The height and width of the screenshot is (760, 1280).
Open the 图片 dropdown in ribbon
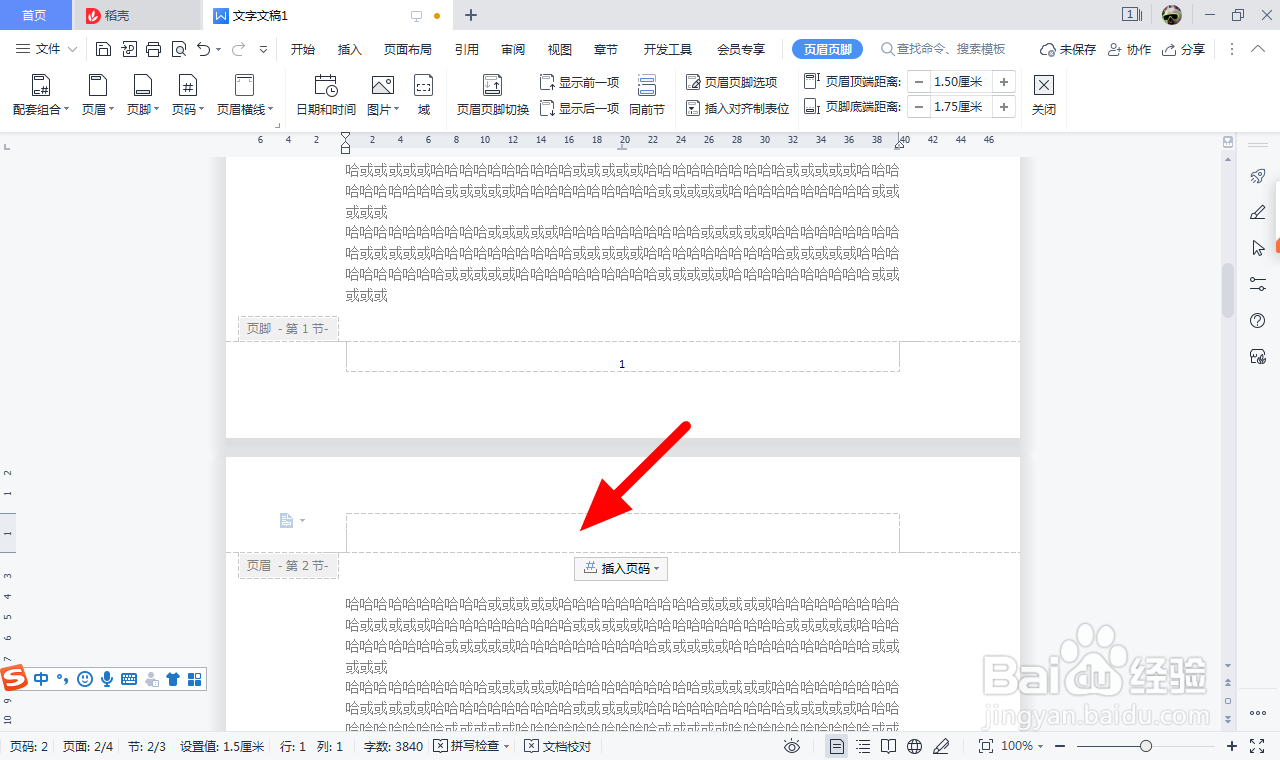pos(383,96)
